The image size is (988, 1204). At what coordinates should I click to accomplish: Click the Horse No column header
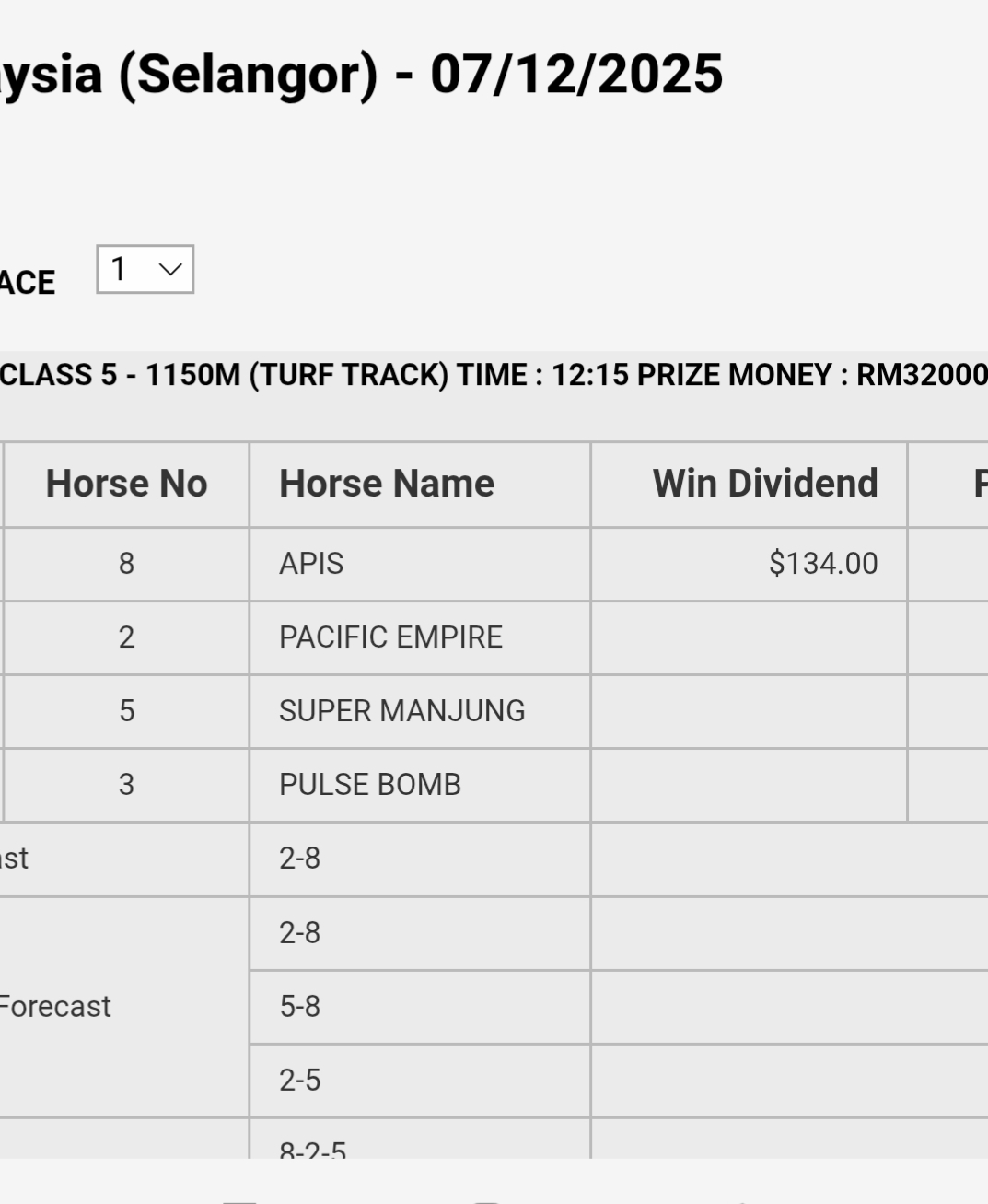coord(126,484)
